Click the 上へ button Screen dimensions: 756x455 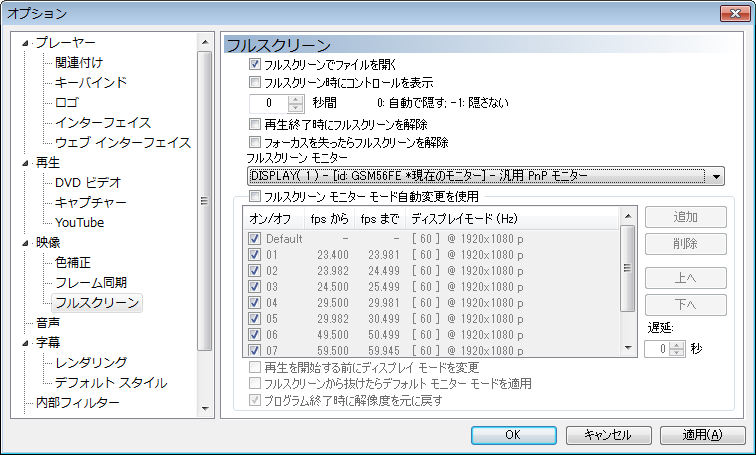point(686,278)
